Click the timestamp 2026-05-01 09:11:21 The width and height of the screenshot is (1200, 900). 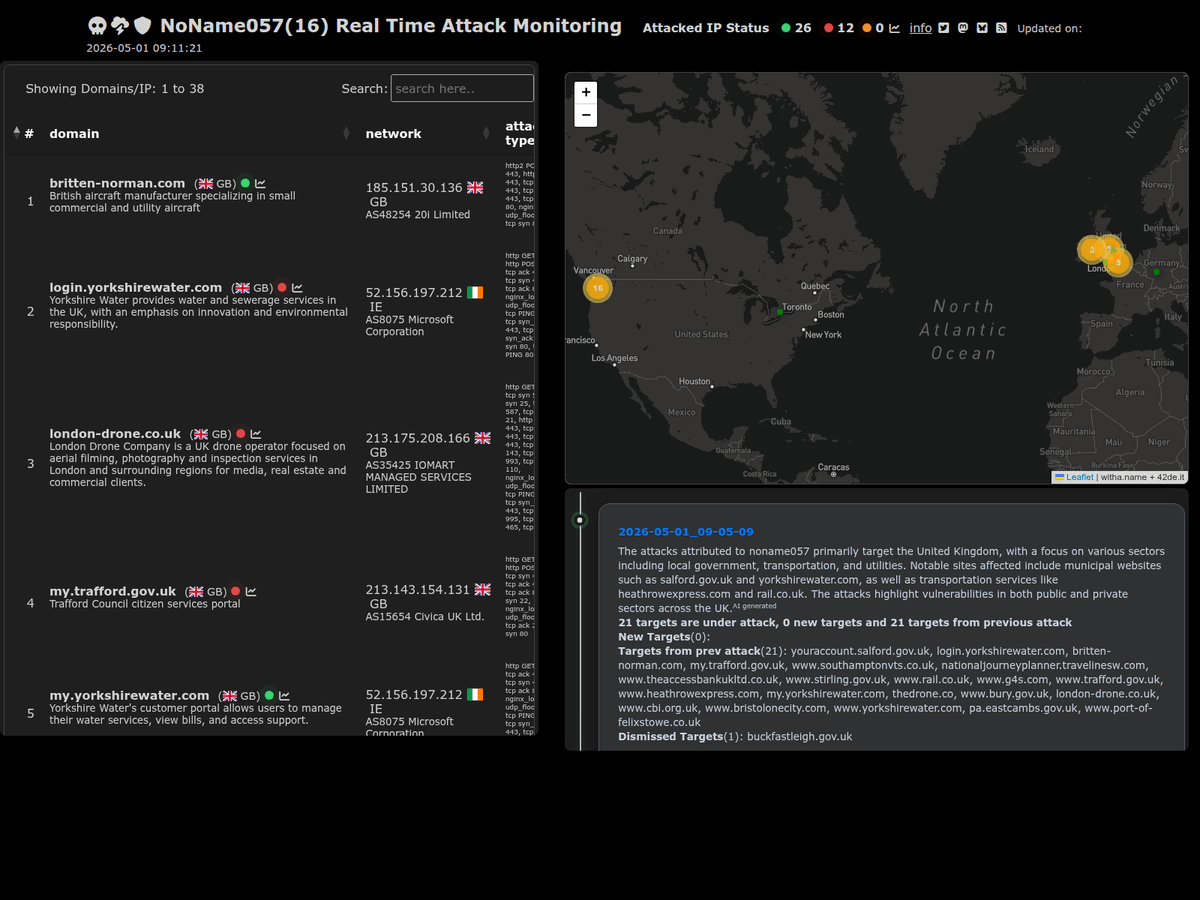(x=144, y=48)
